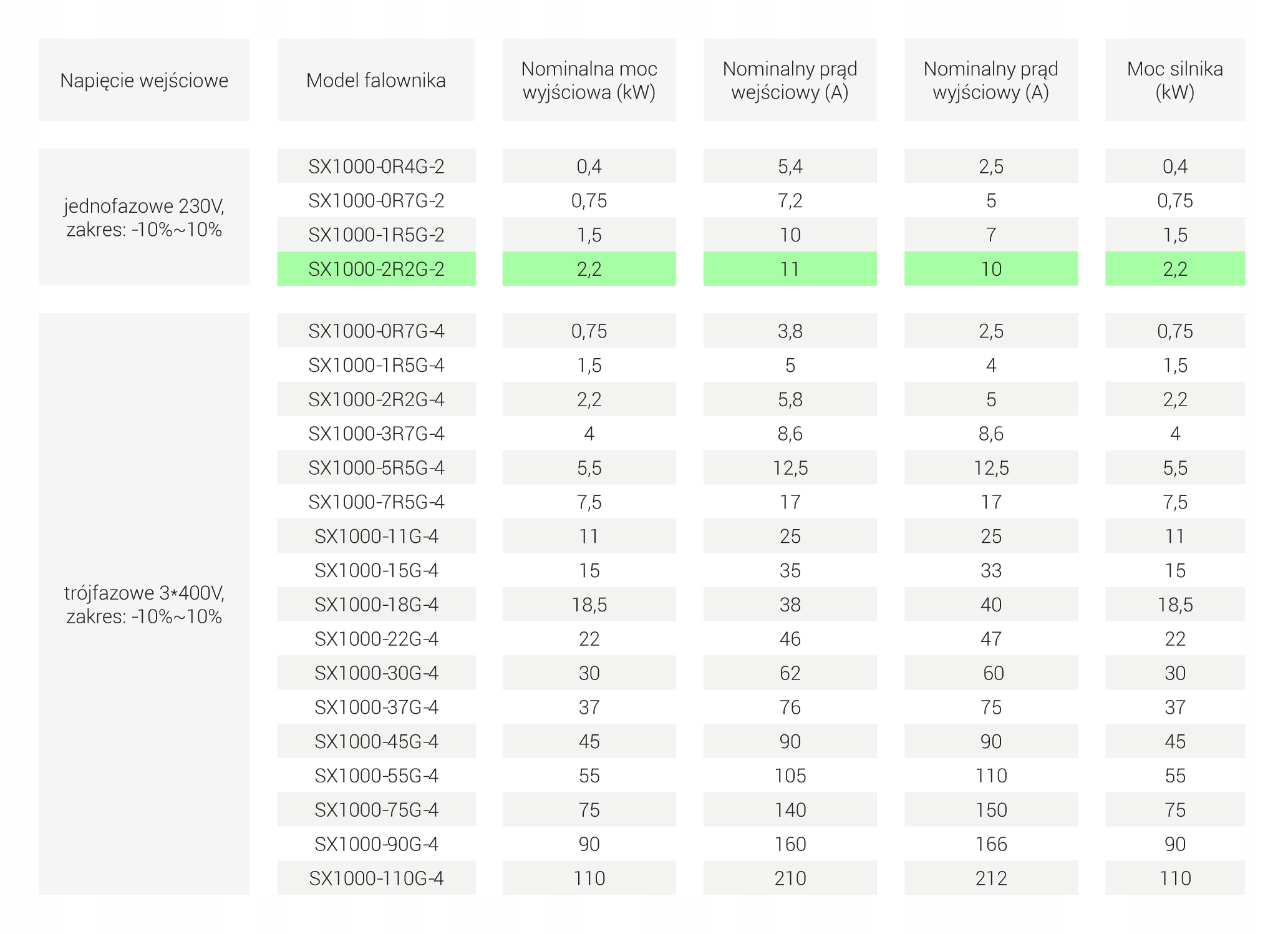The height and width of the screenshot is (934, 1288).
Task: Select the SX1000-0R4G-2 model row
Action: coord(376,166)
